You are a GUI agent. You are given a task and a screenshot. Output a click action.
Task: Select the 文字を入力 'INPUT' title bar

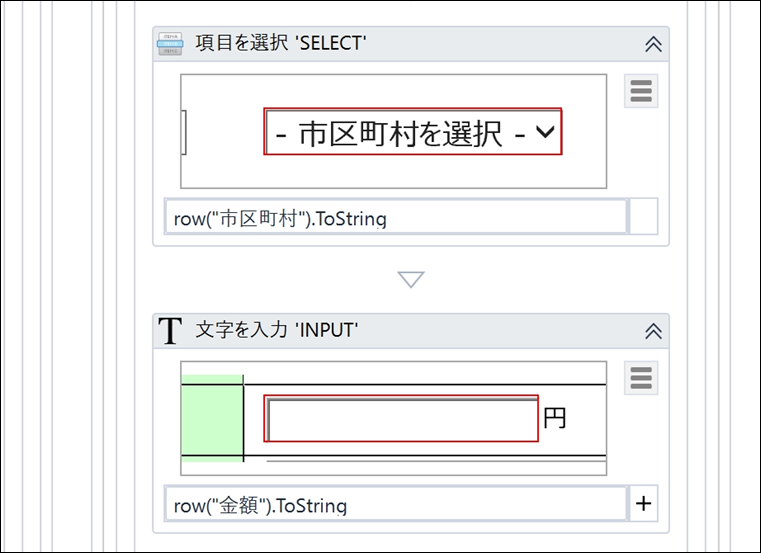click(411, 331)
